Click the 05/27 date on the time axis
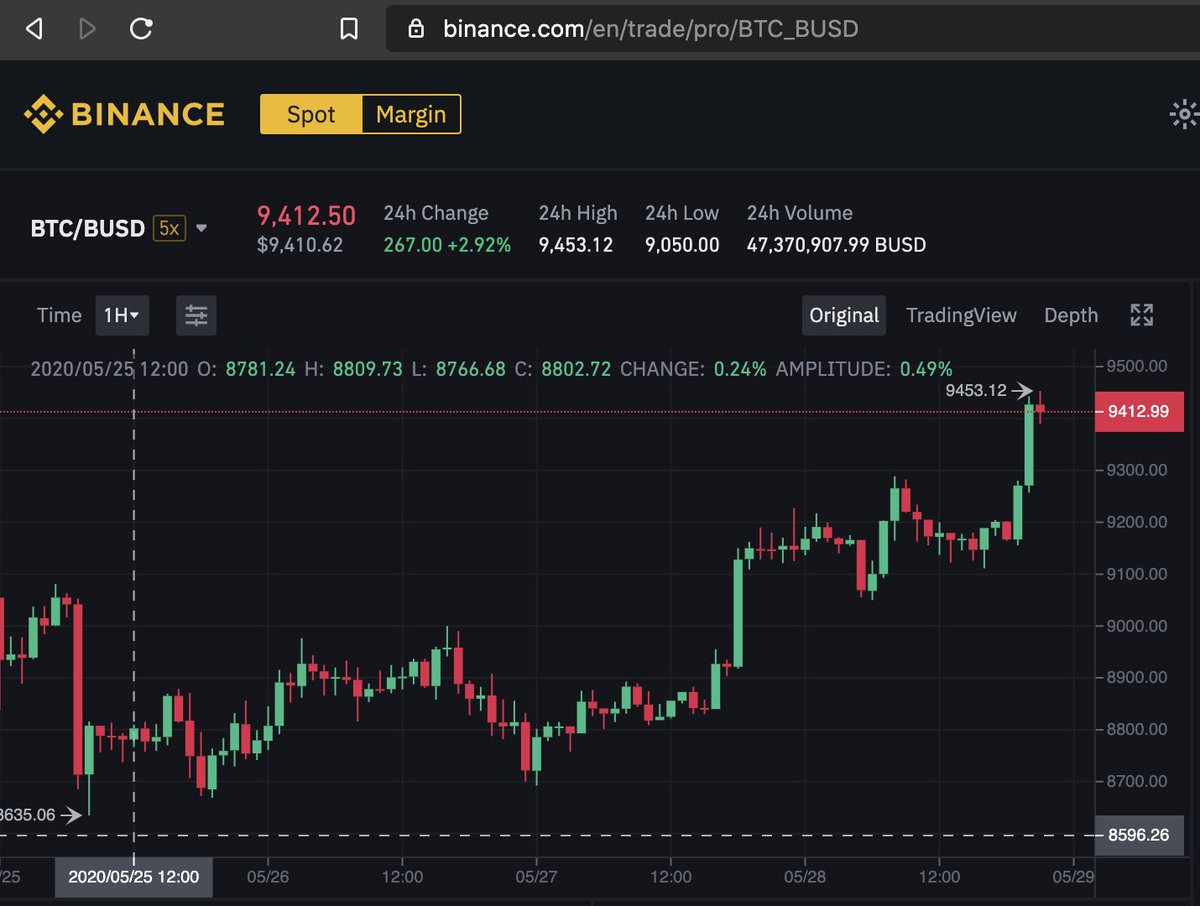1200x906 pixels. [536, 877]
